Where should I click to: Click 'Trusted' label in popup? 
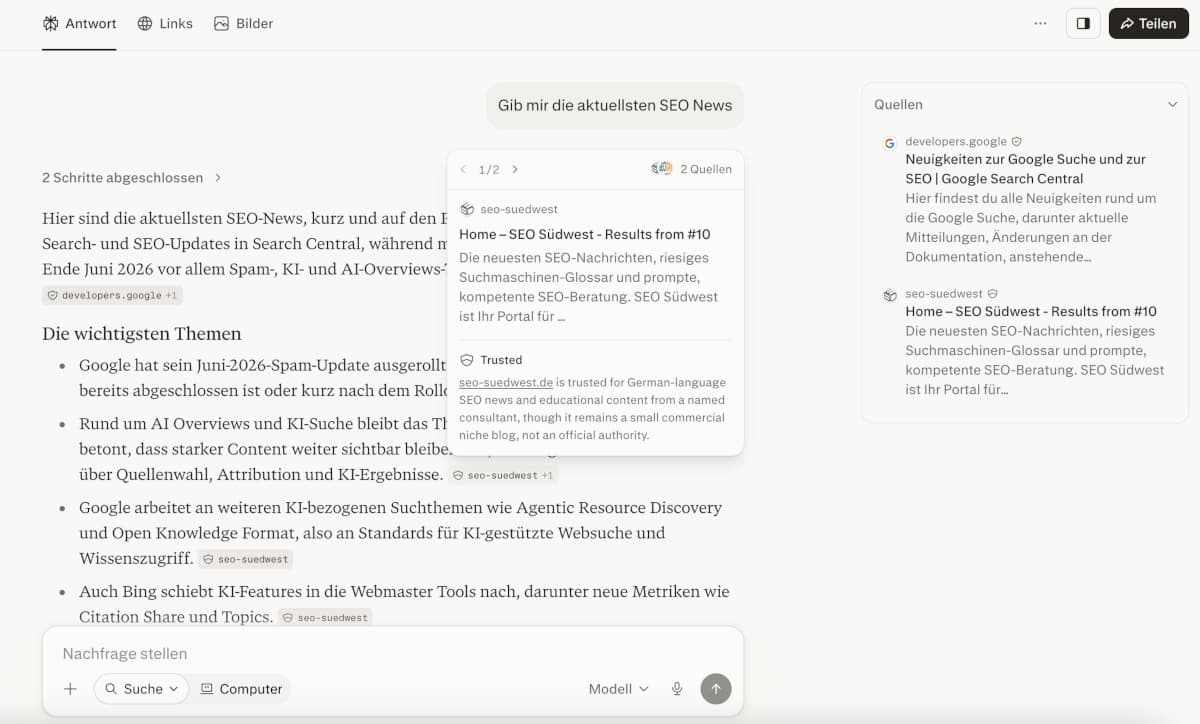coord(501,360)
